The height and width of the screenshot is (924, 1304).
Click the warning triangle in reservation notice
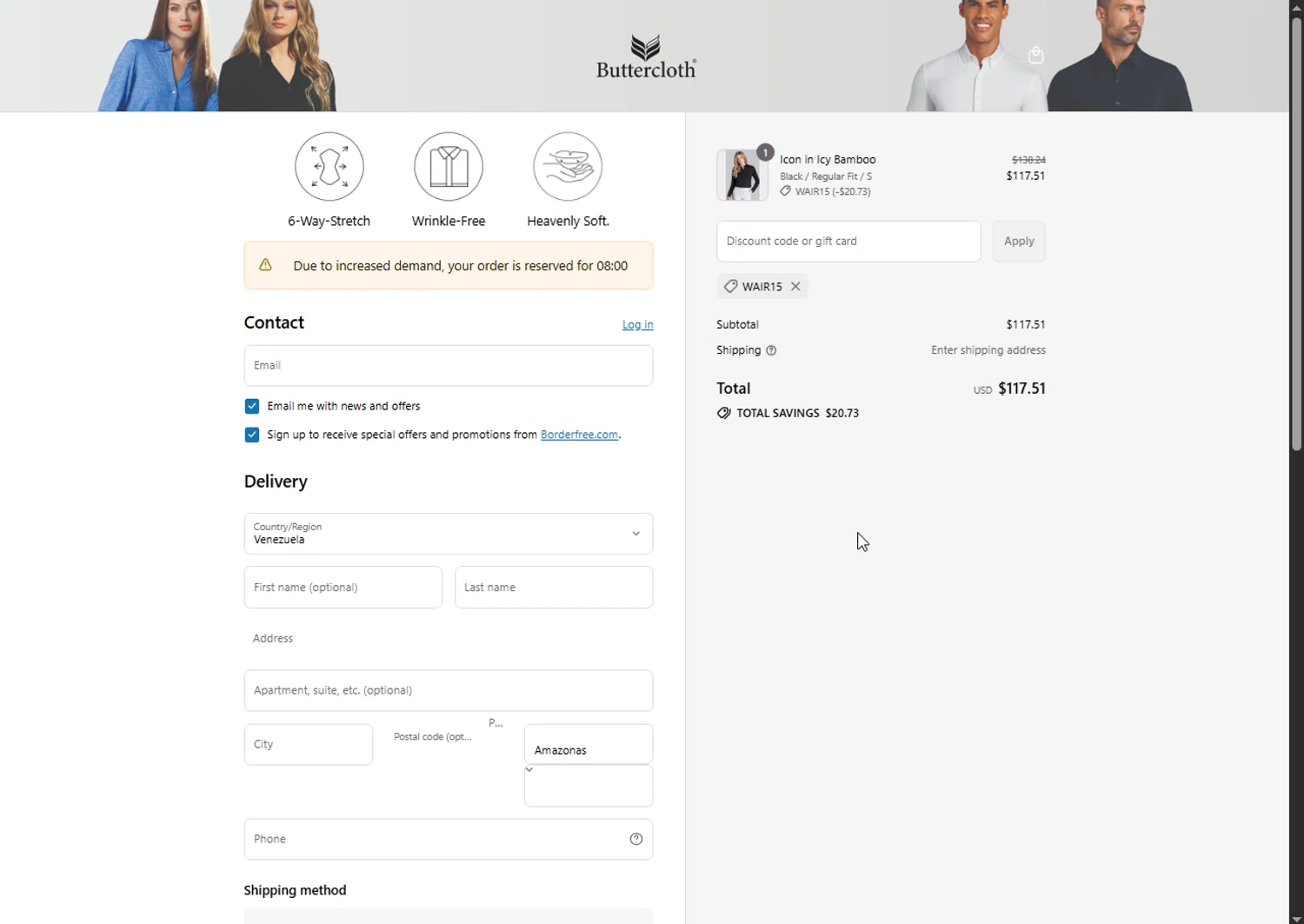point(265,265)
